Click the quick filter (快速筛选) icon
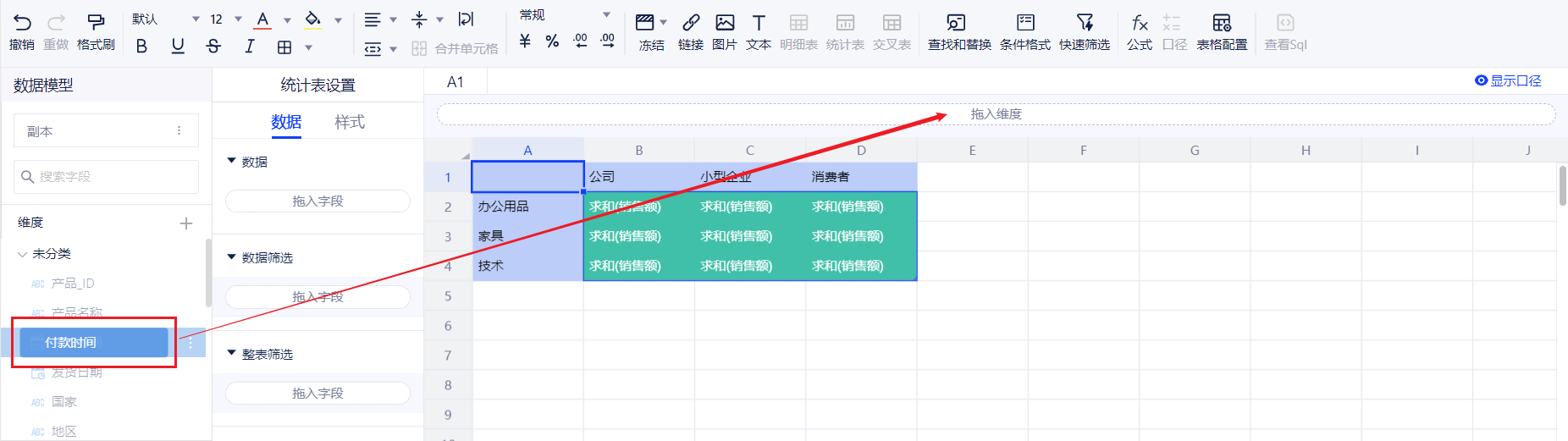 1084,23
